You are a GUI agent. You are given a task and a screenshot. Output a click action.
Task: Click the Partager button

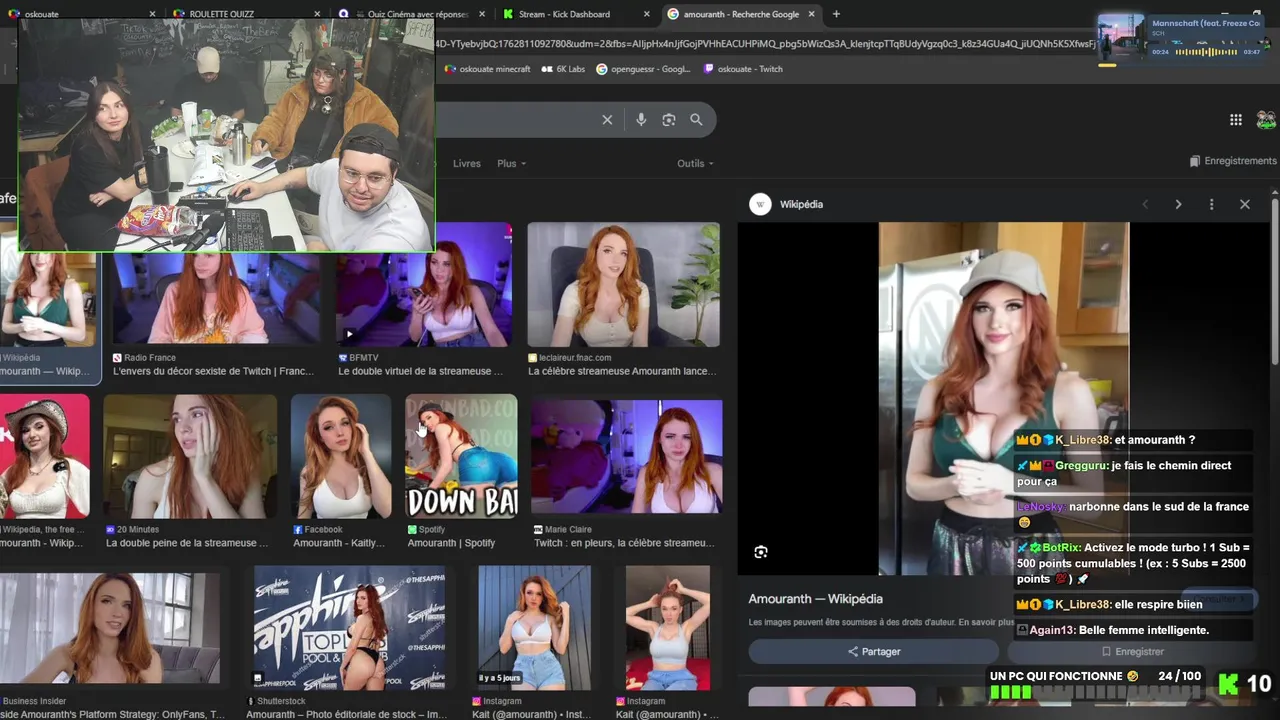pyautogui.click(x=874, y=651)
